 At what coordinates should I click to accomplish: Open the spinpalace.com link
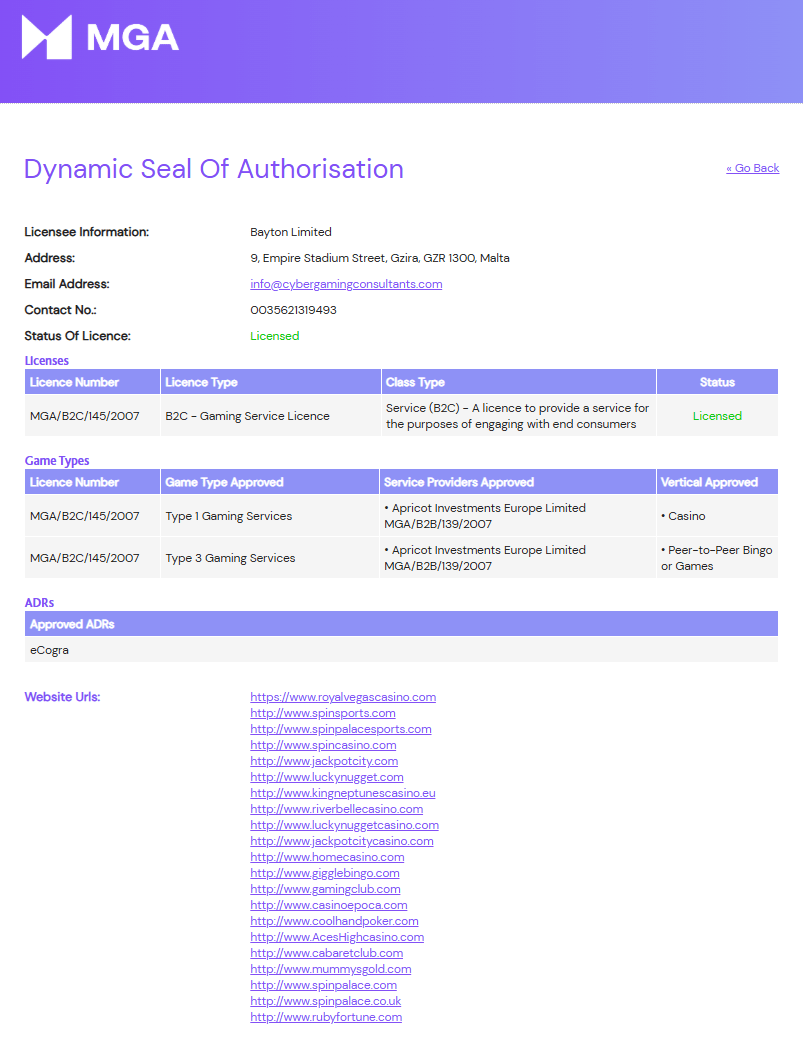click(x=323, y=985)
